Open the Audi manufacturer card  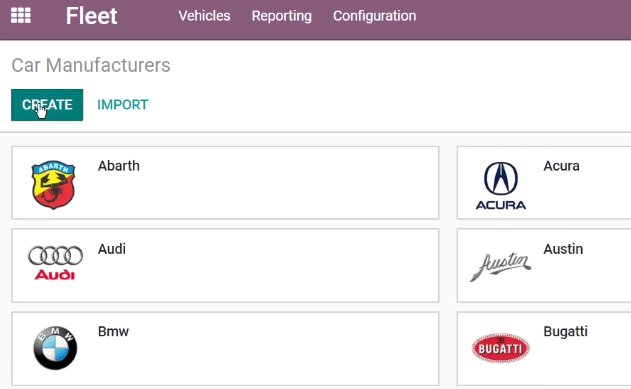click(225, 266)
